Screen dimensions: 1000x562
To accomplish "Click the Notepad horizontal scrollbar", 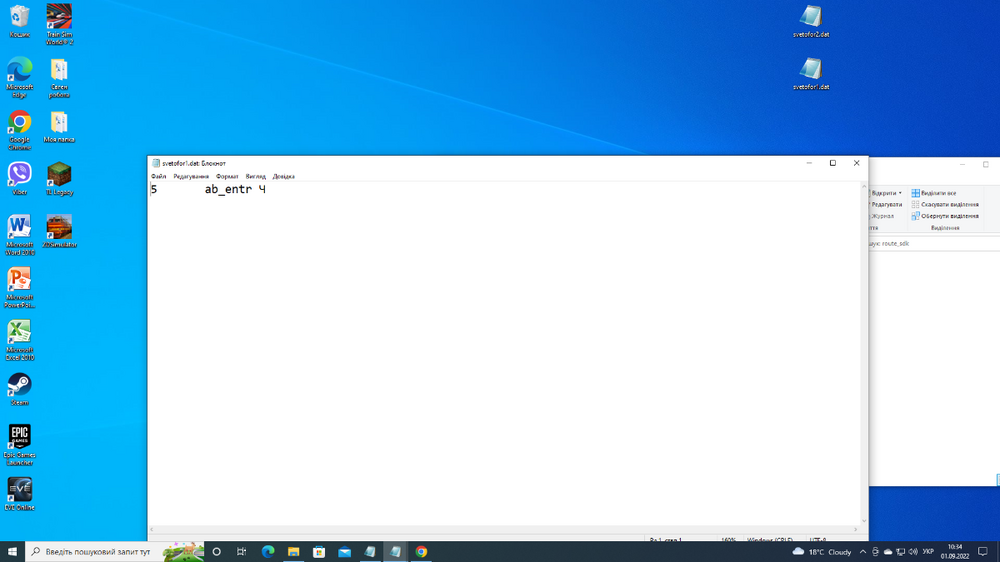I will [500, 529].
